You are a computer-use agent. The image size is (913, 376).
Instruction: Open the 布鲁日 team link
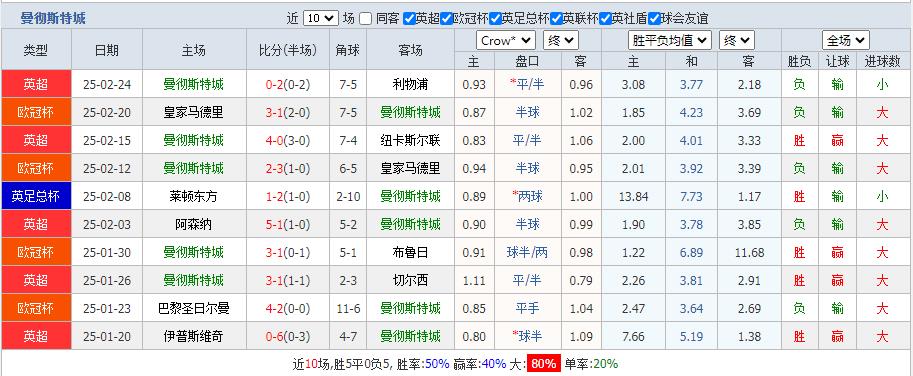411,252
